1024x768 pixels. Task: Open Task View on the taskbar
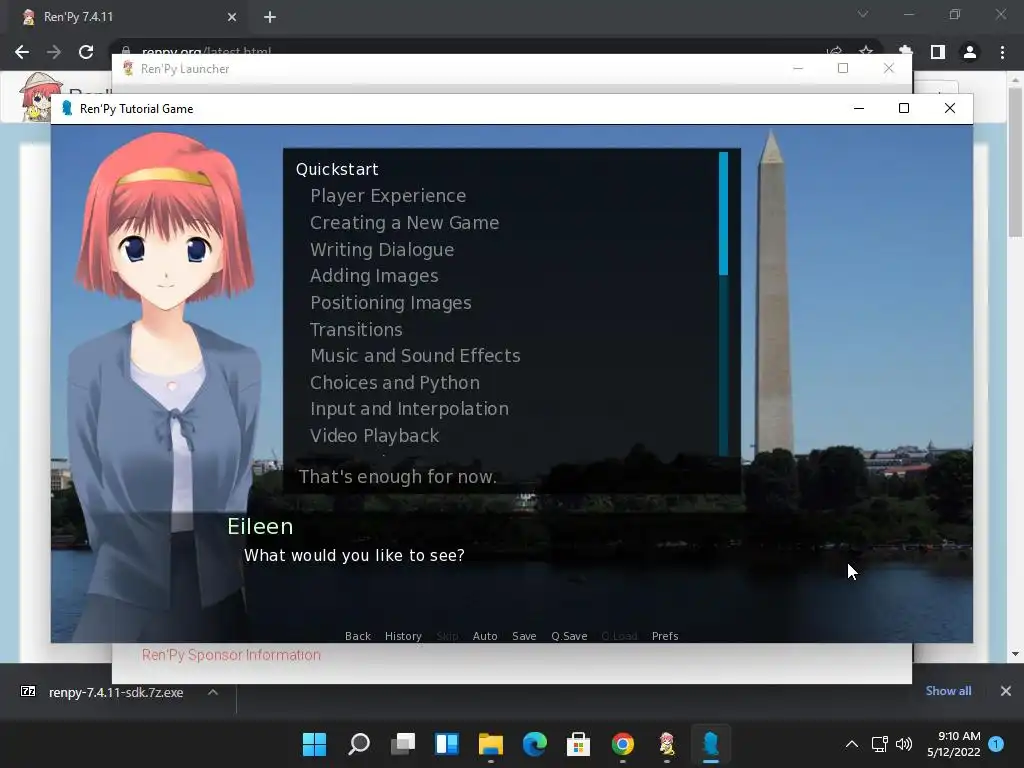[x=403, y=744]
